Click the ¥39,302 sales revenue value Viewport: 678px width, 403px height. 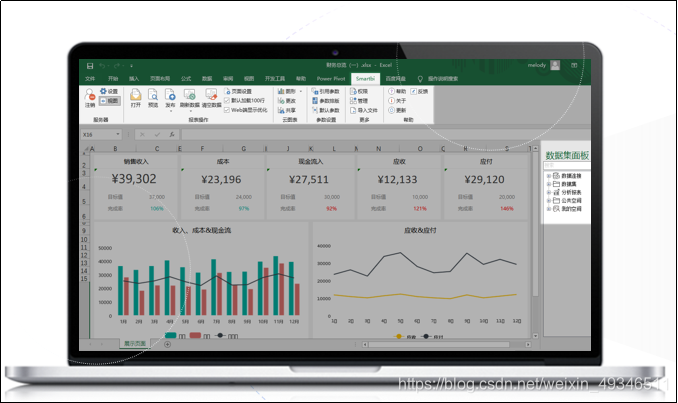click(x=134, y=179)
